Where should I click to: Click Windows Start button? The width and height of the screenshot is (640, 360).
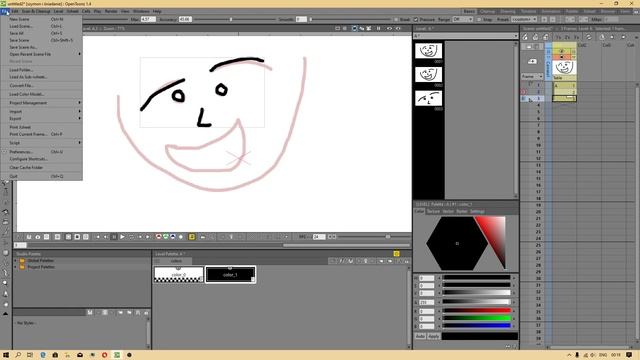(6, 355)
